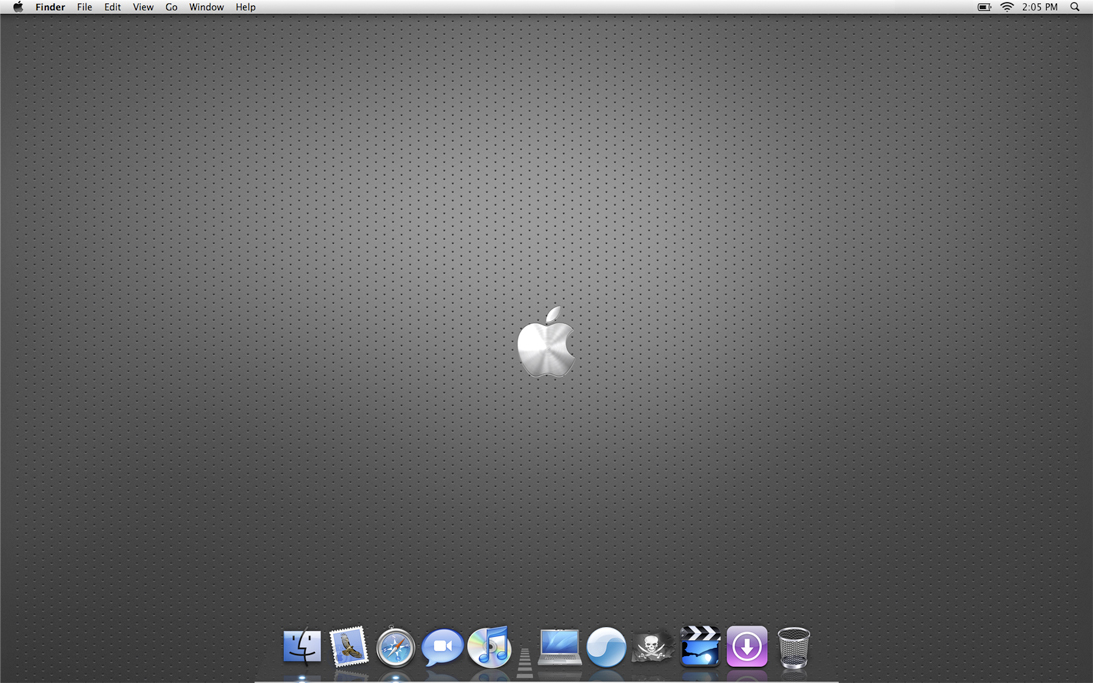Viewport: 1093px width, 683px height.
Task: Open the View menu
Action: [x=143, y=7]
